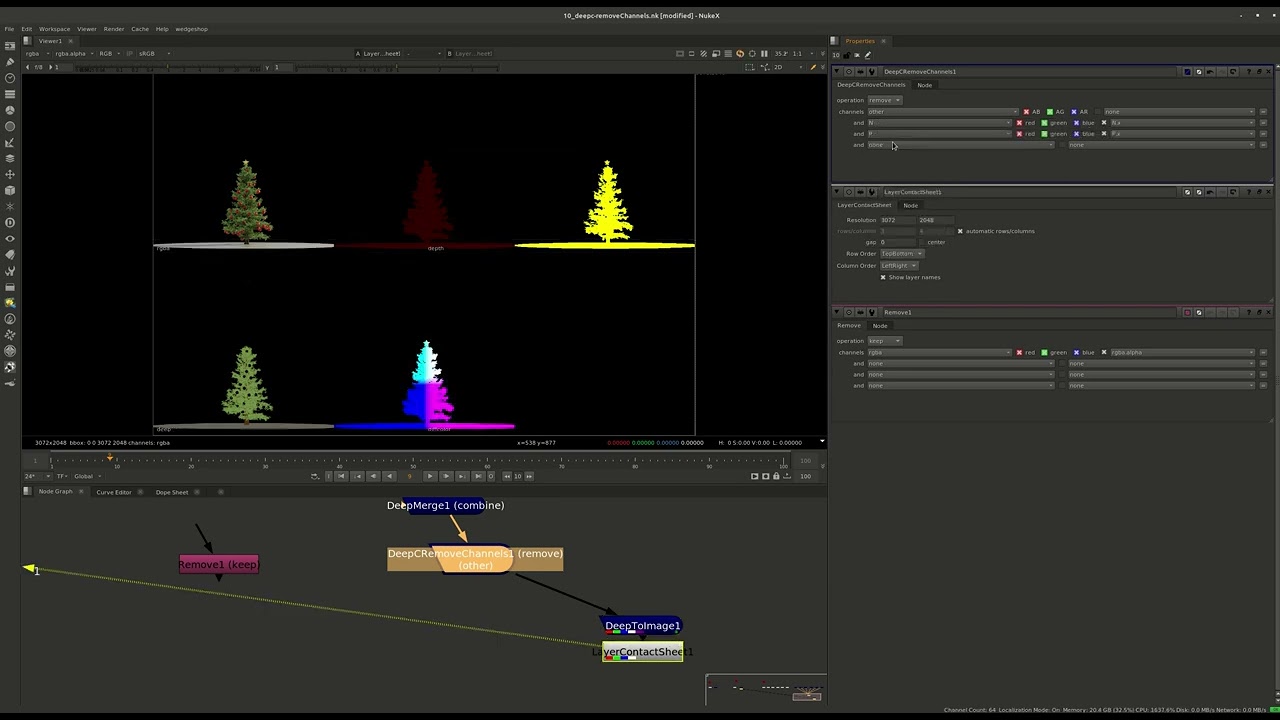
Task: Select DeepCRemoveChannels1 (remove) node
Action: (x=475, y=559)
